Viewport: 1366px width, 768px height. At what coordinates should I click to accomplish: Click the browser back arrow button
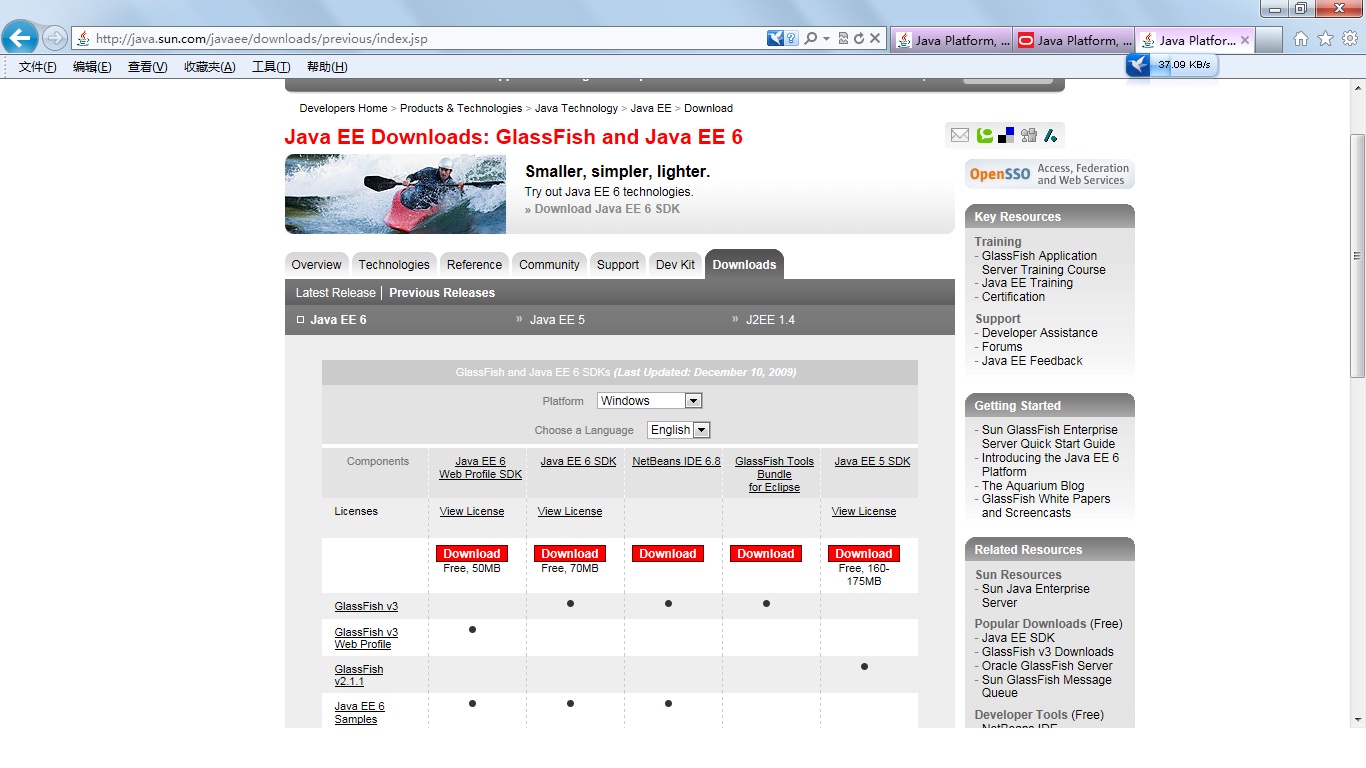20,39
